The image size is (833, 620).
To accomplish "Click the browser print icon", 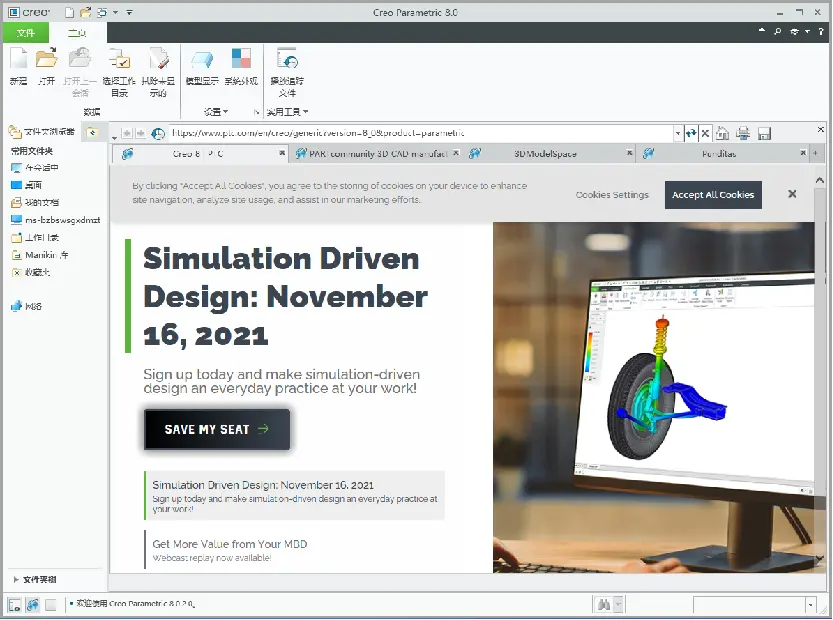I will coord(743,133).
